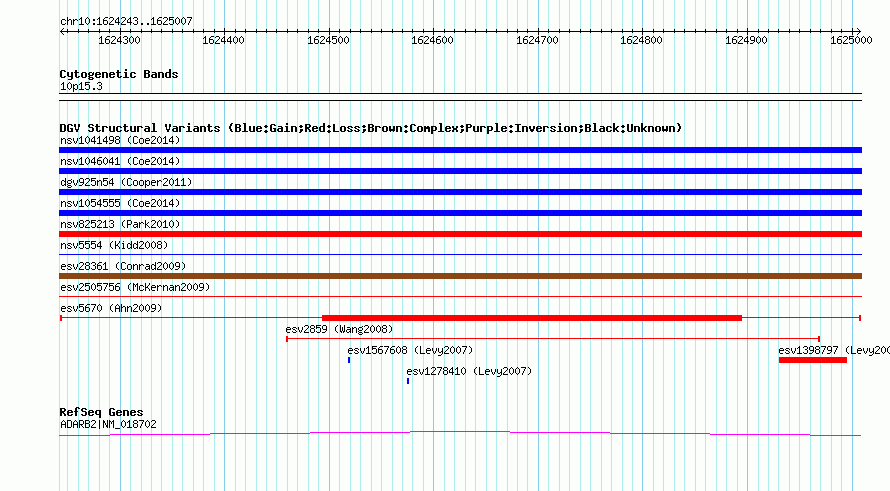Open the ADARB2|NM_018702 gene label
The height and width of the screenshot is (491, 890).
(108, 424)
